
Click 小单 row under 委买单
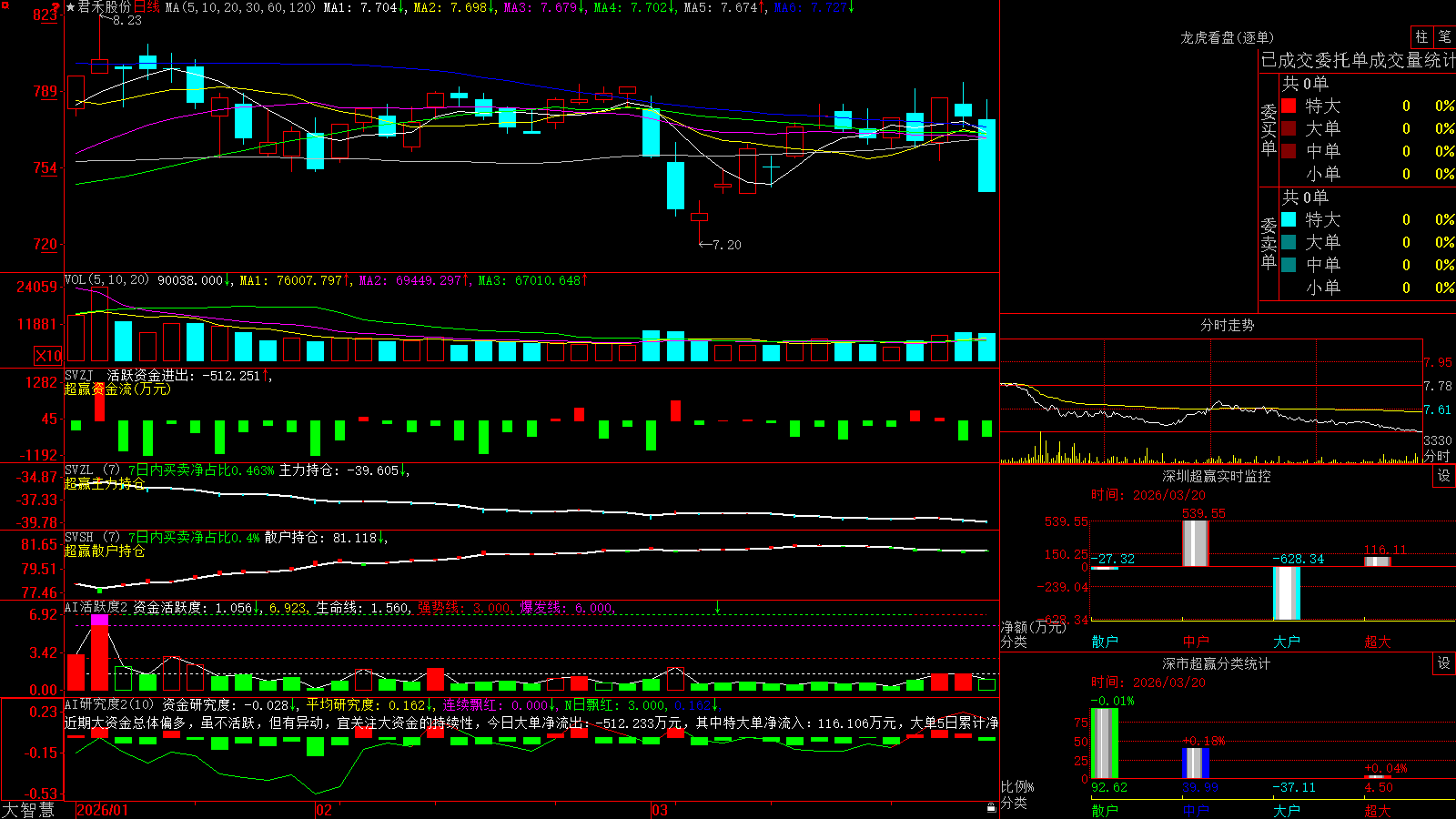(1368, 174)
